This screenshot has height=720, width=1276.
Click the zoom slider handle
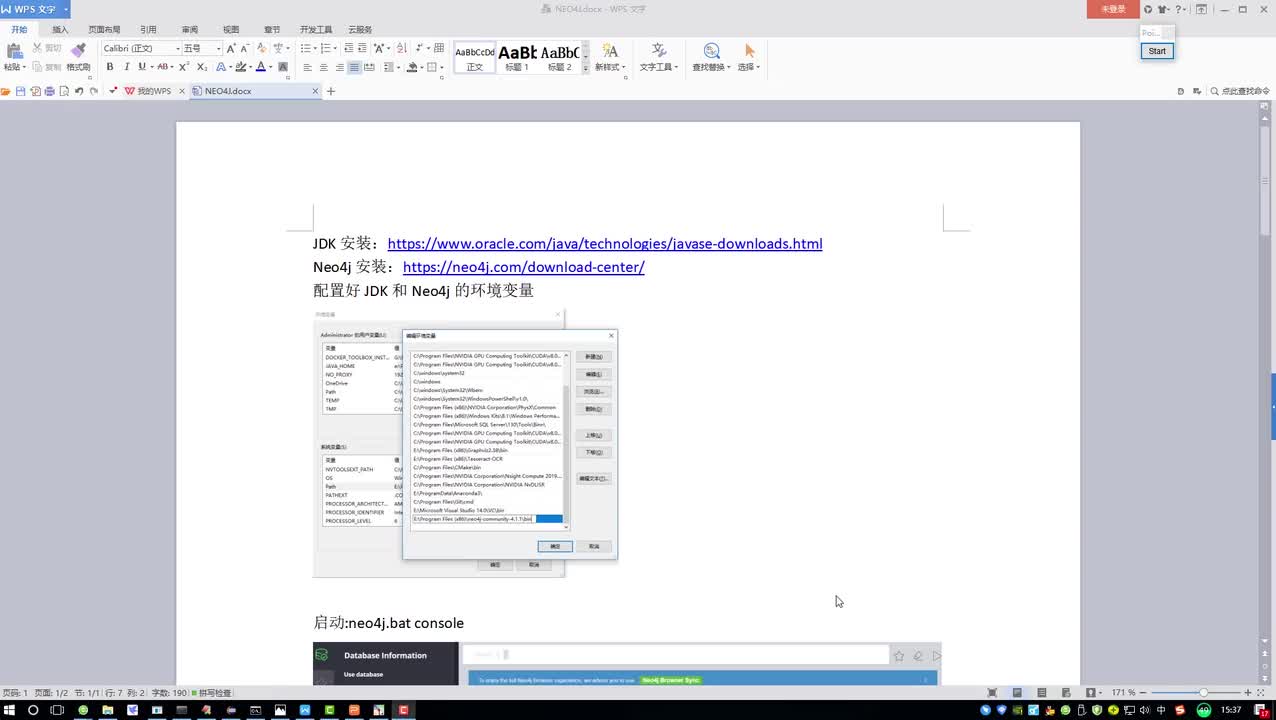(x=1203, y=692)
